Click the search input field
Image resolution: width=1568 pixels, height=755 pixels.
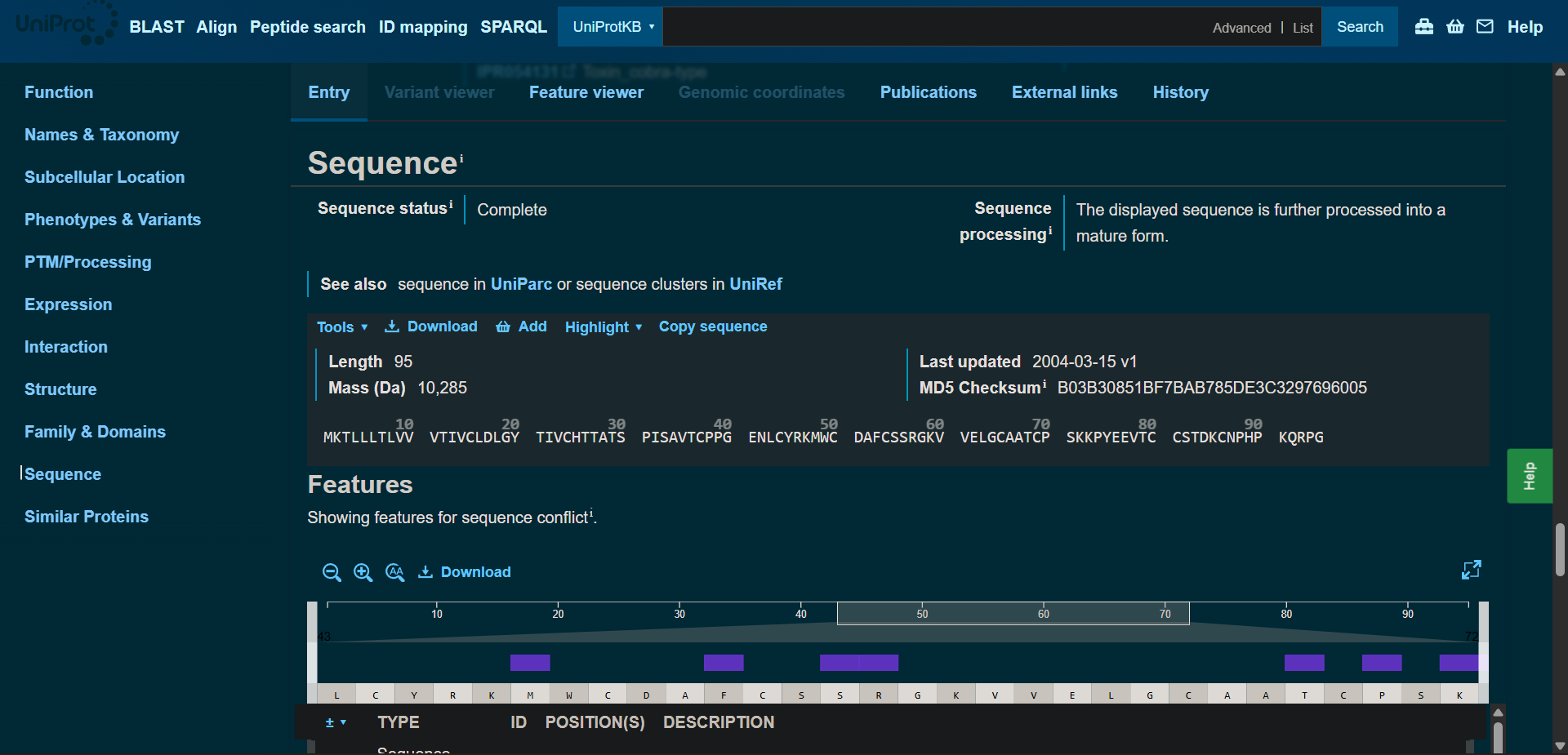click(x=931, y=27)
